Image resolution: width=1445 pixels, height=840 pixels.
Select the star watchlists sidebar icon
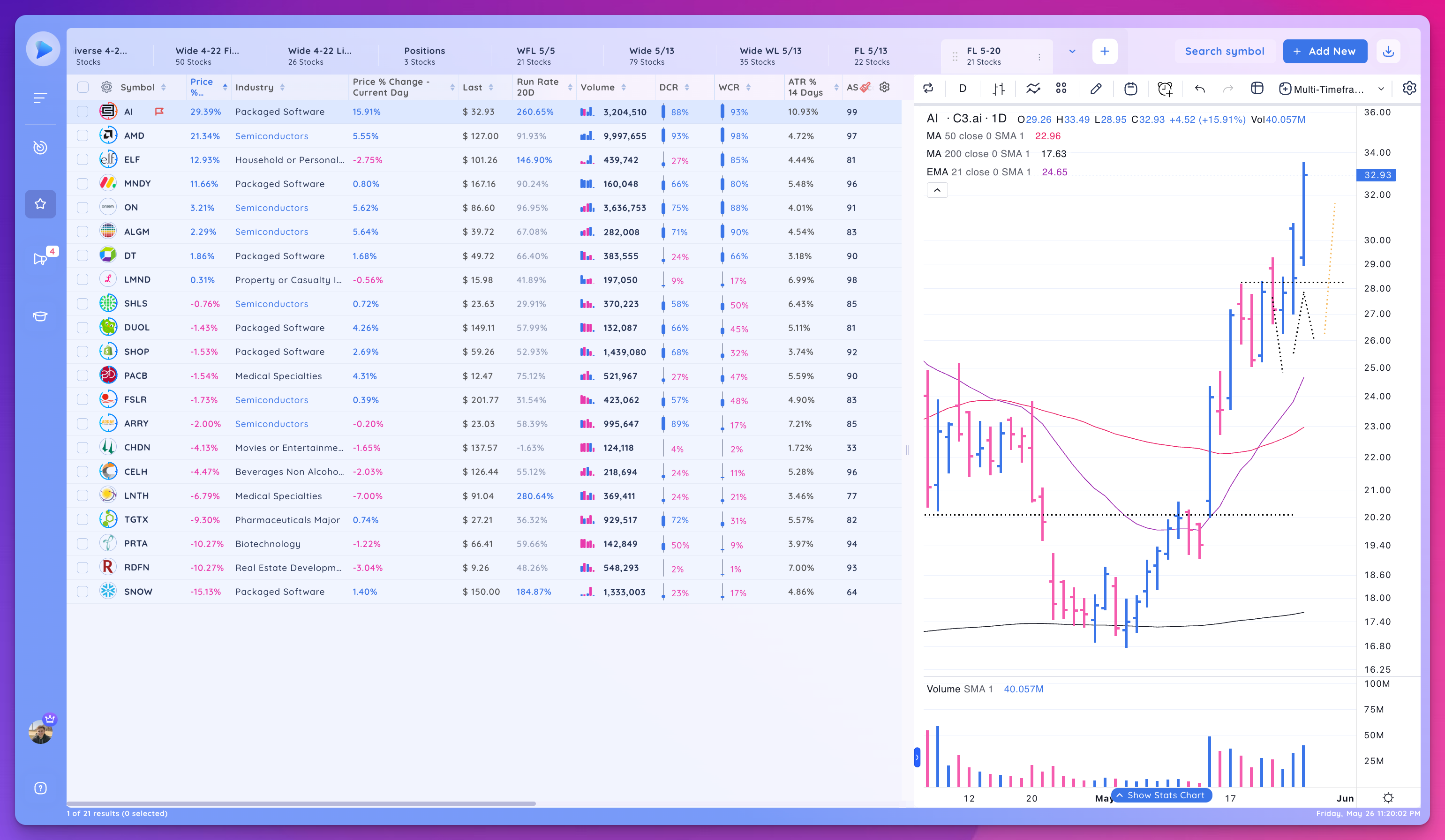click(40, 203)
